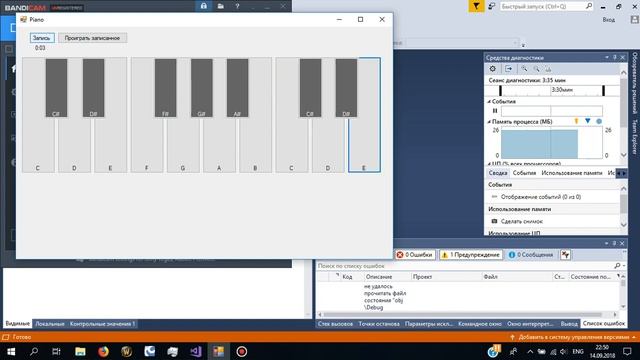
Task: Click the Вход sign-in link
Action: [x=609, y=20]
